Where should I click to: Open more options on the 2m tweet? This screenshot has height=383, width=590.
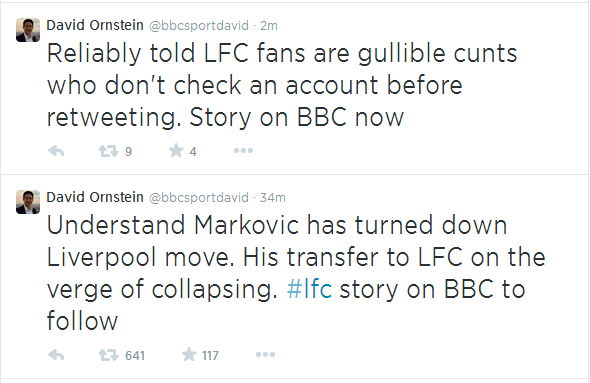click(x=243, y=151)
